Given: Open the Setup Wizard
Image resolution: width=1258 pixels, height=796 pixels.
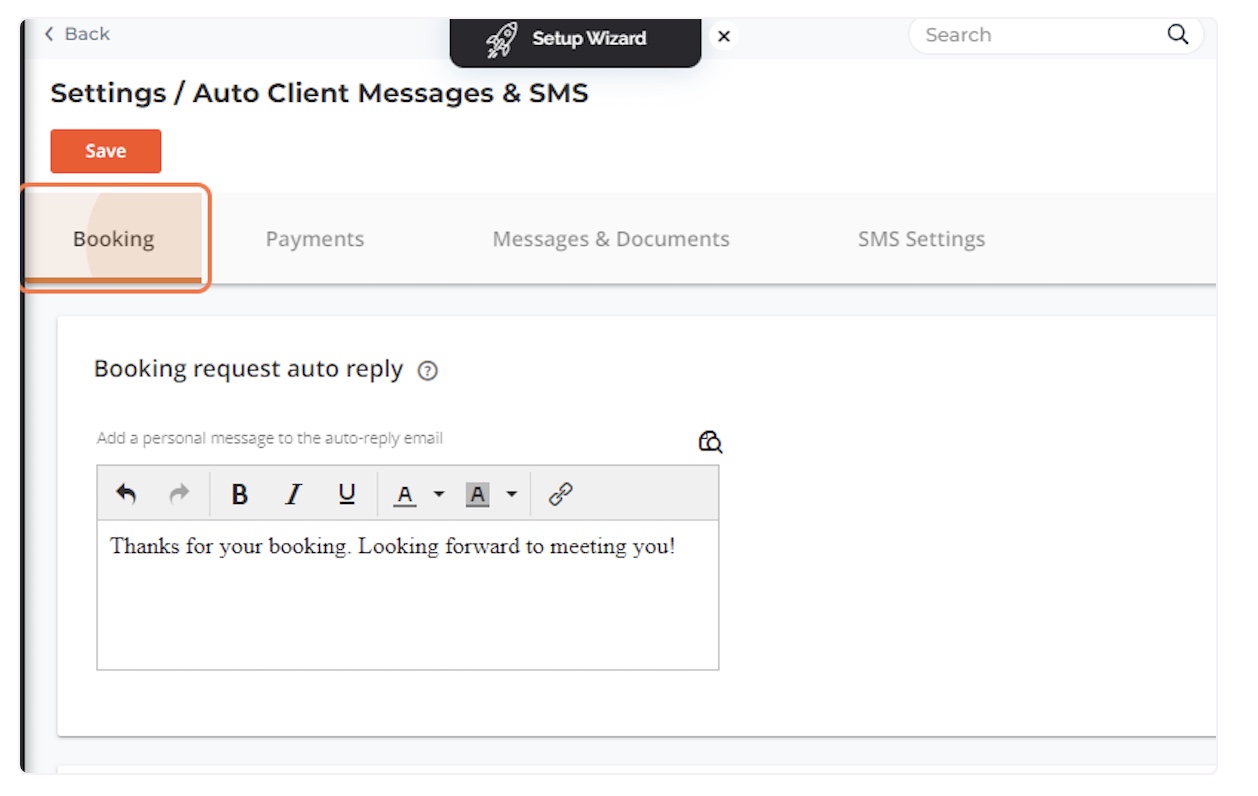Looking at the screenshot, I should tap(575, 39).
